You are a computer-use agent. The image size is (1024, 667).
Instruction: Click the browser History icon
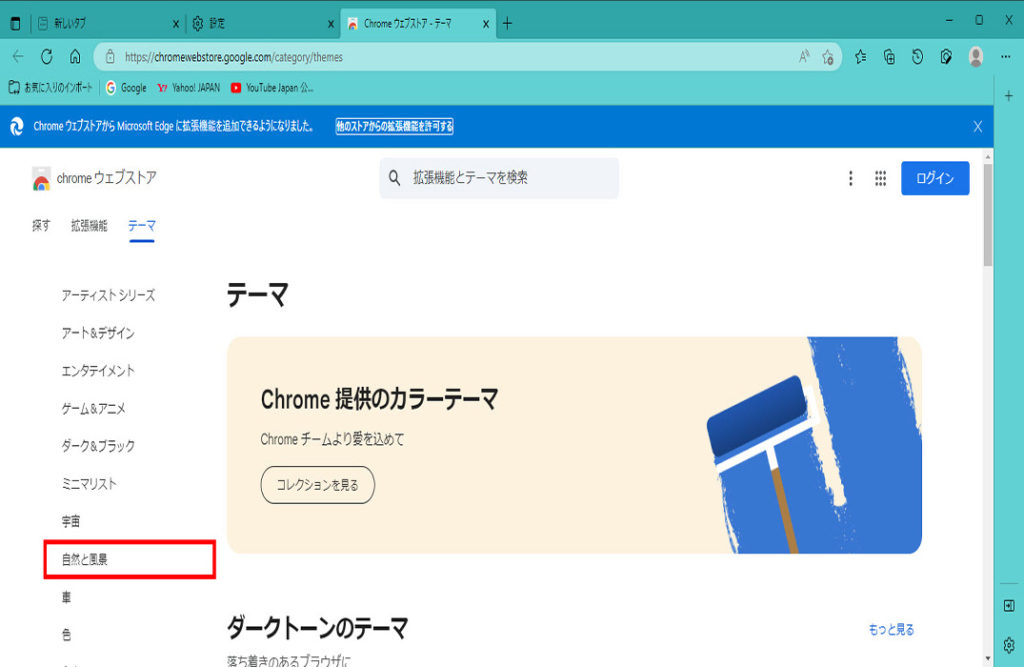[917, 57]
